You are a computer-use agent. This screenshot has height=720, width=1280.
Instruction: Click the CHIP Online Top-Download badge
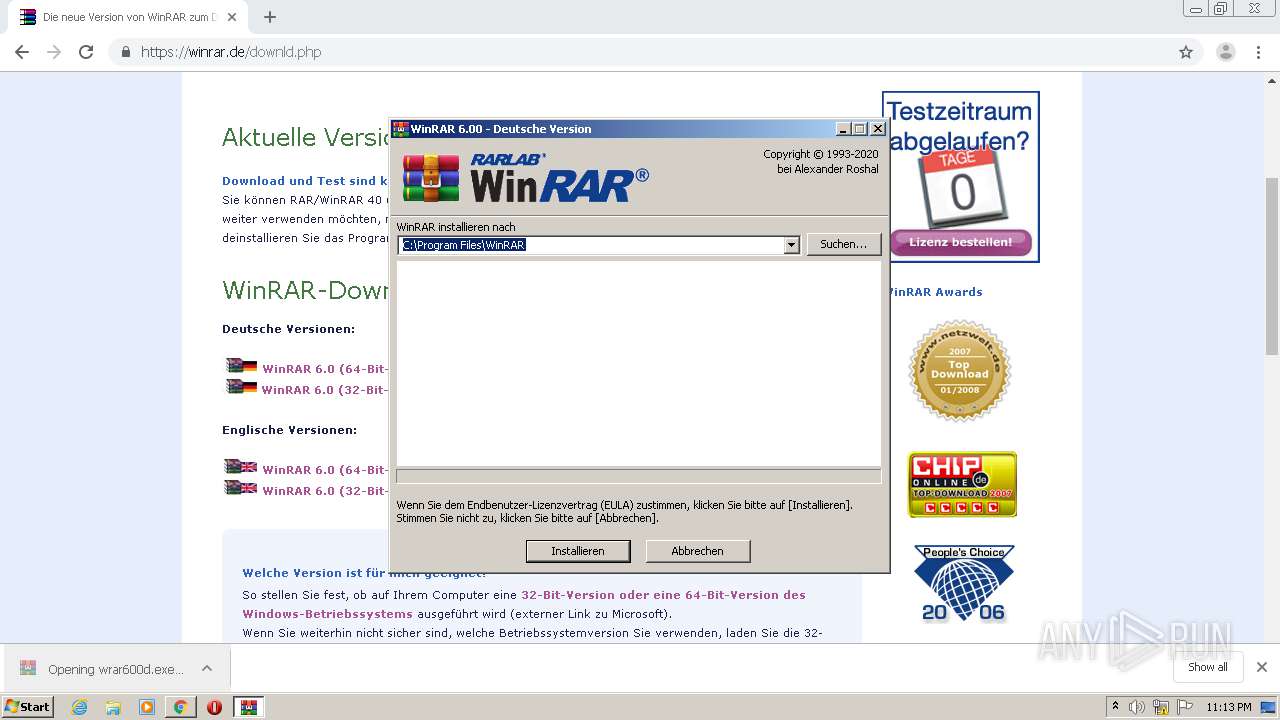pyautogui.click(x=962, y=484)
